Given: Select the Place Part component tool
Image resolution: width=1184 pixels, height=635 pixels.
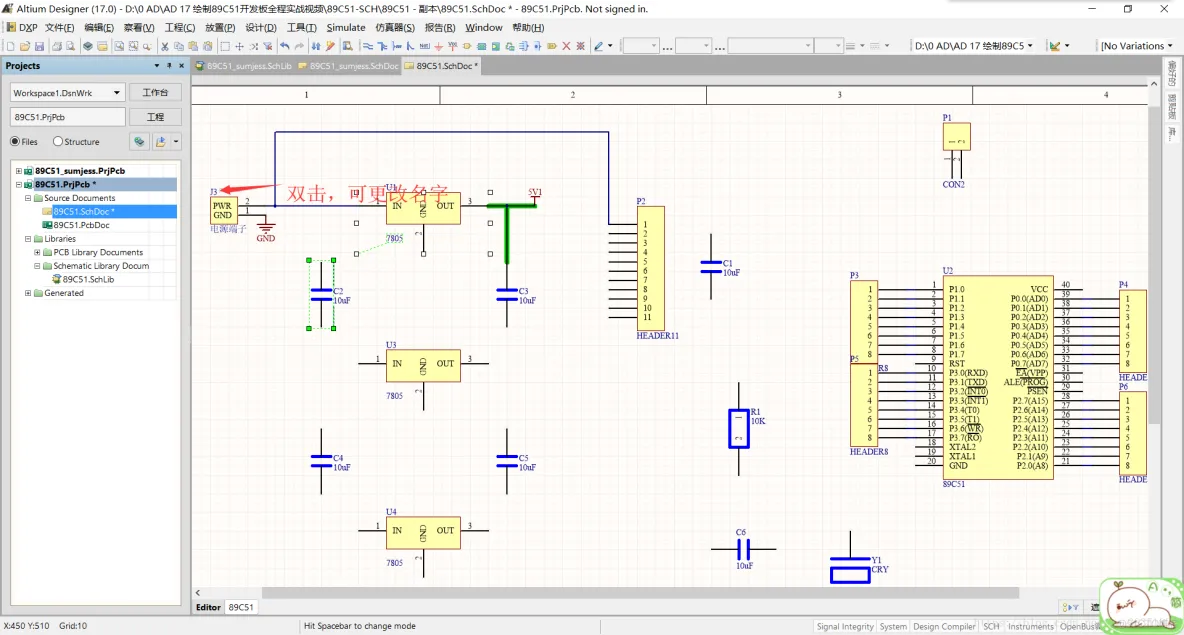Looking at the screenshot, I should [x=467, y=46].
